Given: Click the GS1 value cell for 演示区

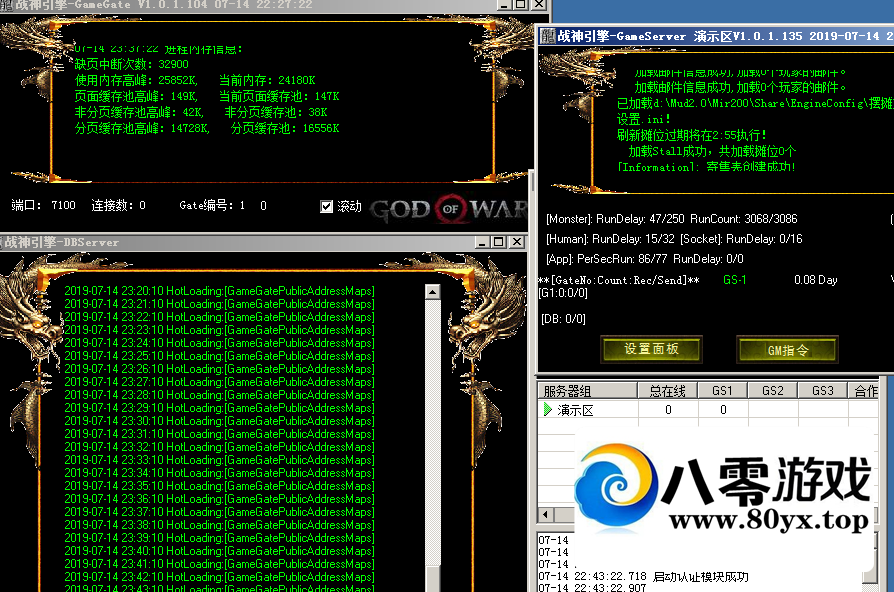Looking at the screenshot, I should [723, 409].
